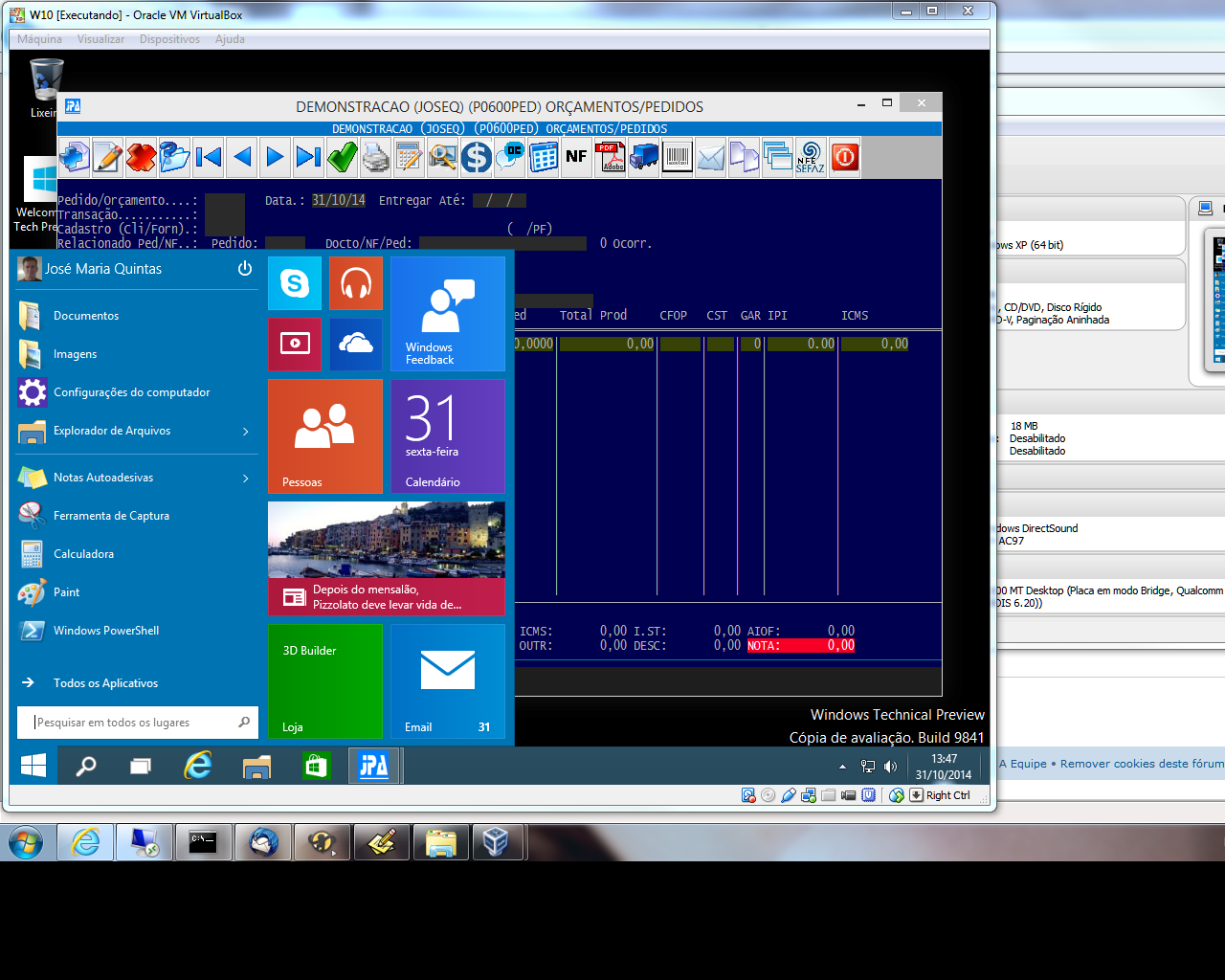Viewport: 1225px width, 980px height.
Task: Click the printer icon in toolbar
Action: (376, 157)
